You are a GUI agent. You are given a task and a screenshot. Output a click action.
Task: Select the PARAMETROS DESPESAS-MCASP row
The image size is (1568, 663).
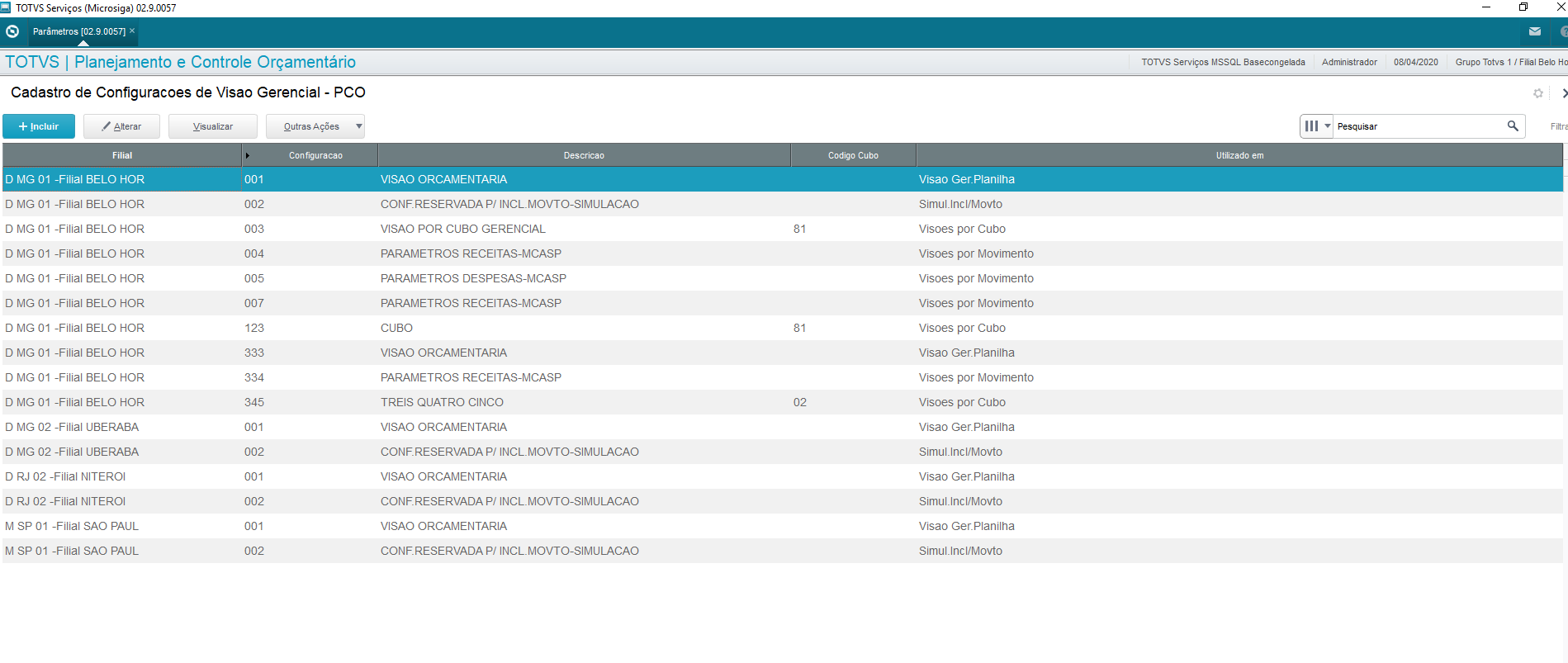[783, 278]
